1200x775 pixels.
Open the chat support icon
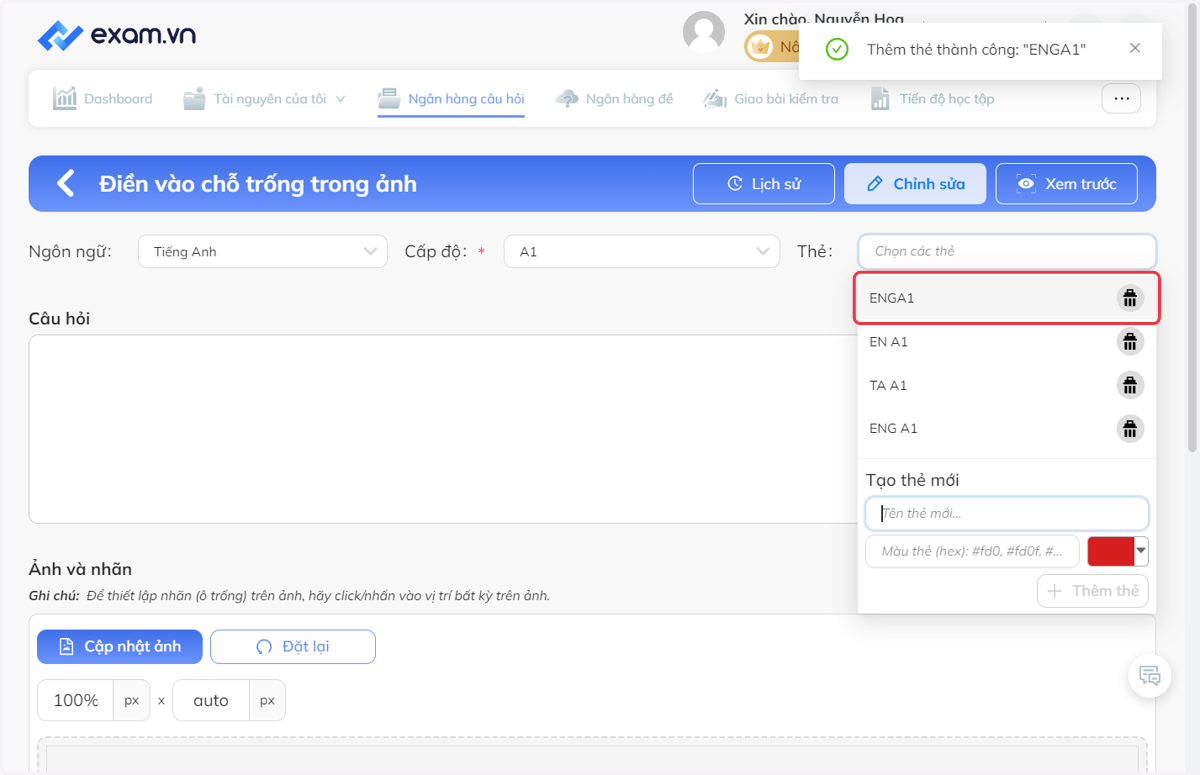pos(1150,676)
